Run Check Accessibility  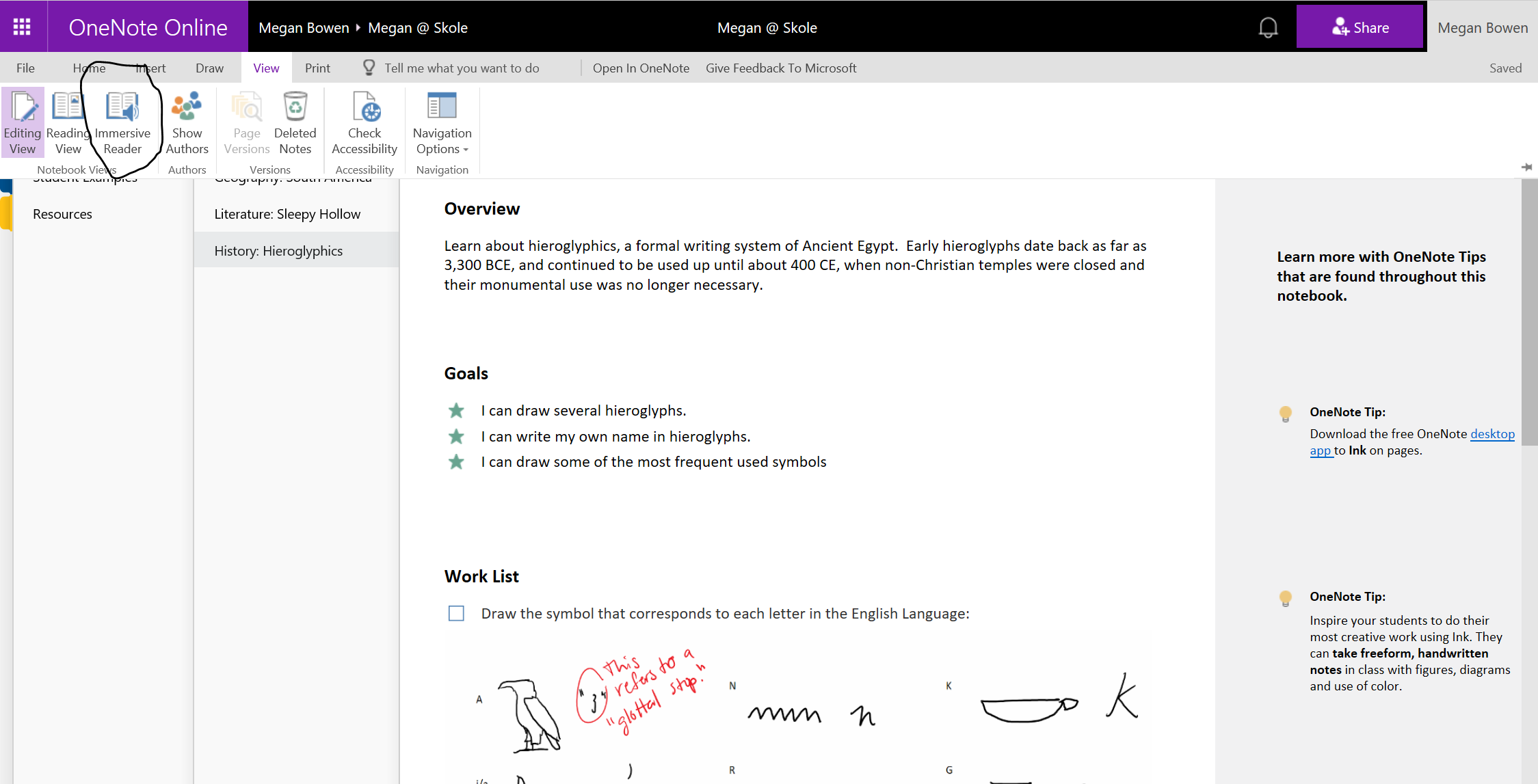tap(364, 123)
